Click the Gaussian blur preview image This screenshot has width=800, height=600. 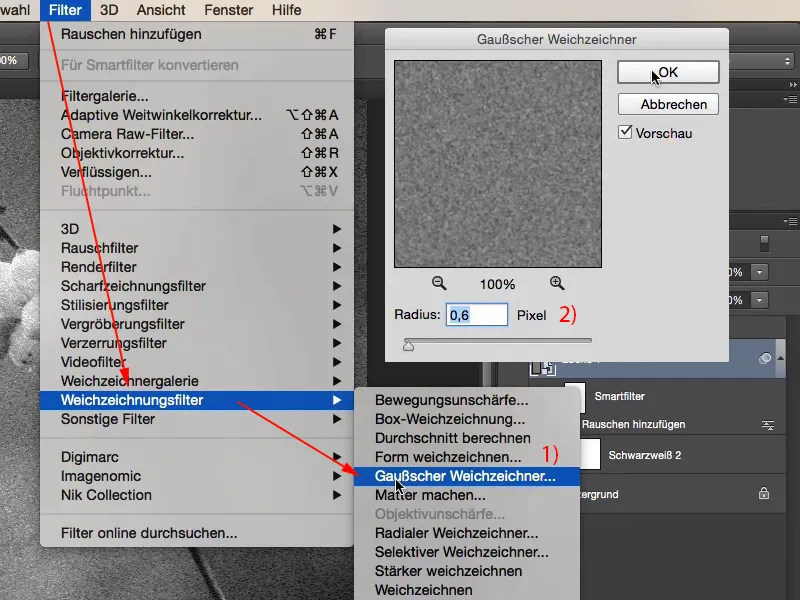coord(497,164)
